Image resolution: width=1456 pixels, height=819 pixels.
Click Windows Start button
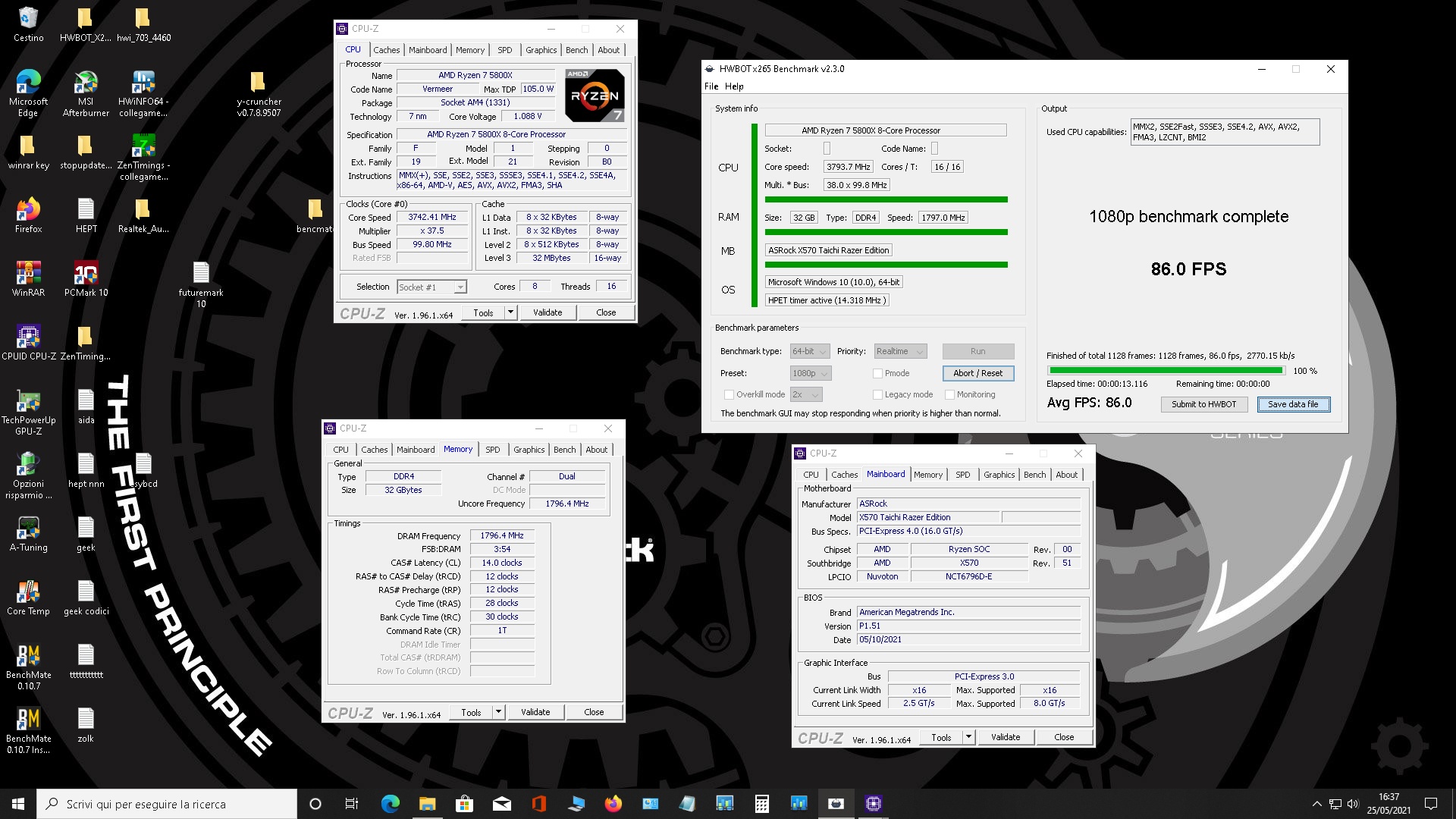tap(18, 804)
